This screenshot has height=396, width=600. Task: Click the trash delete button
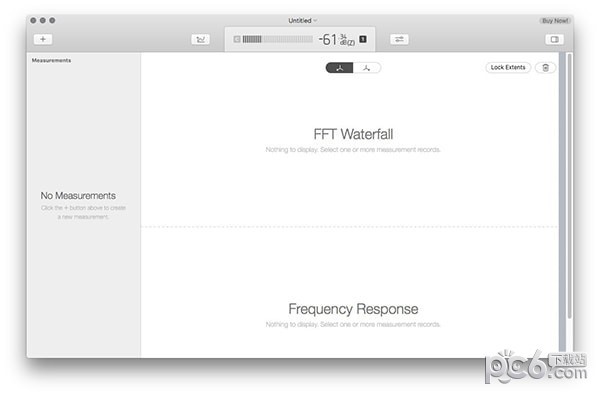(x=545, y=68)
